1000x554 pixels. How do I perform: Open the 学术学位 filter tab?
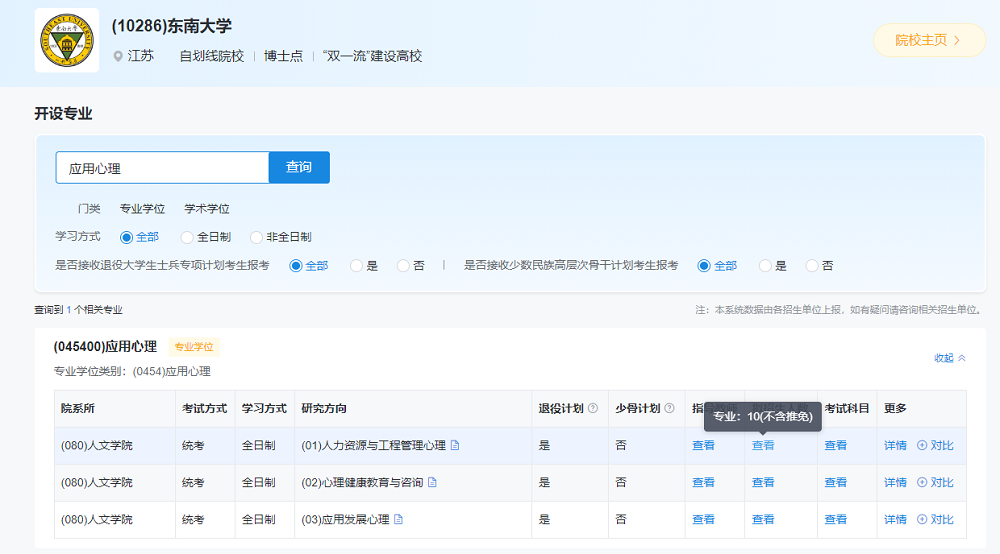click(x=207, y=208)
